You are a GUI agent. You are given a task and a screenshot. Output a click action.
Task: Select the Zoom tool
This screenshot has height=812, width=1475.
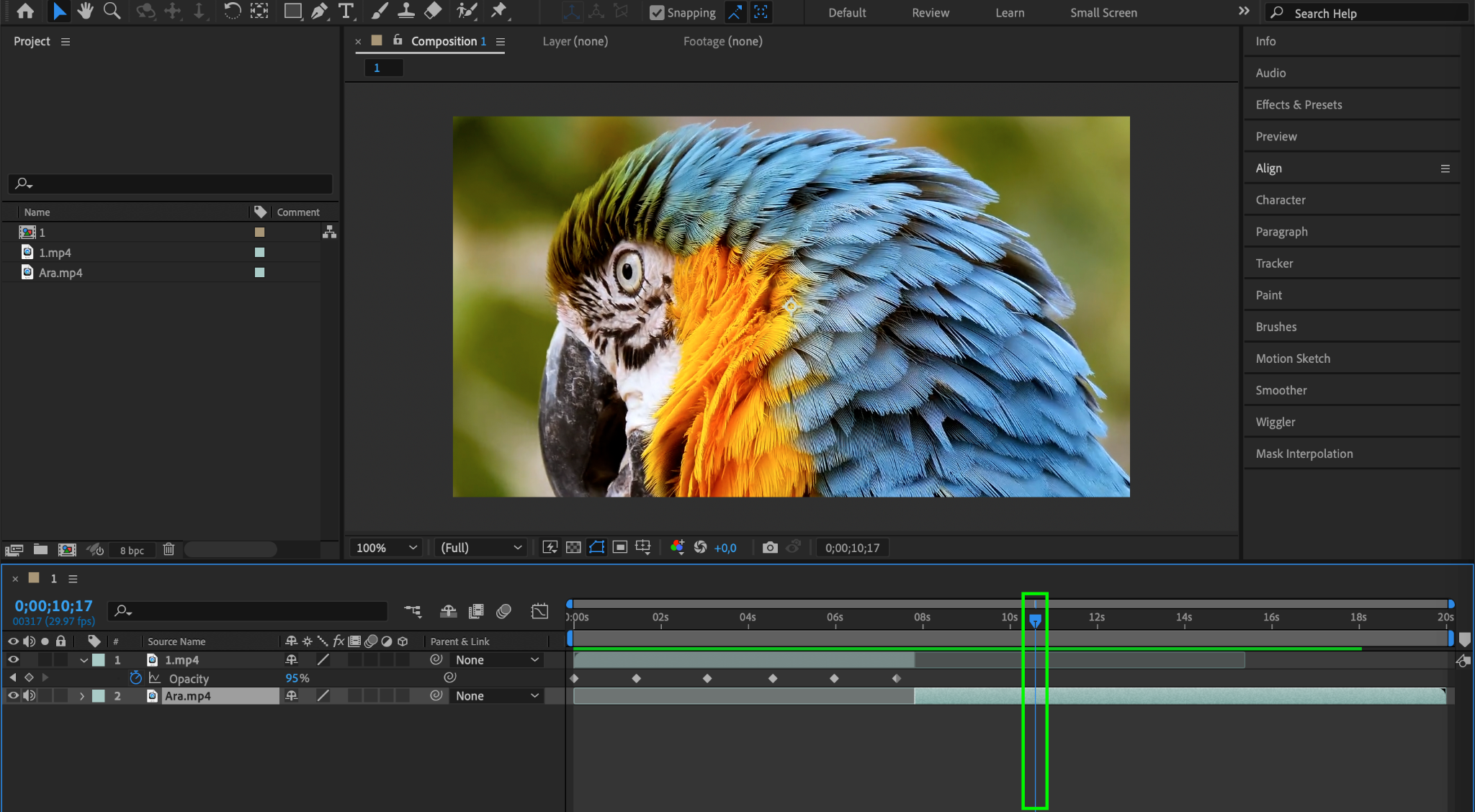[112, 11]
